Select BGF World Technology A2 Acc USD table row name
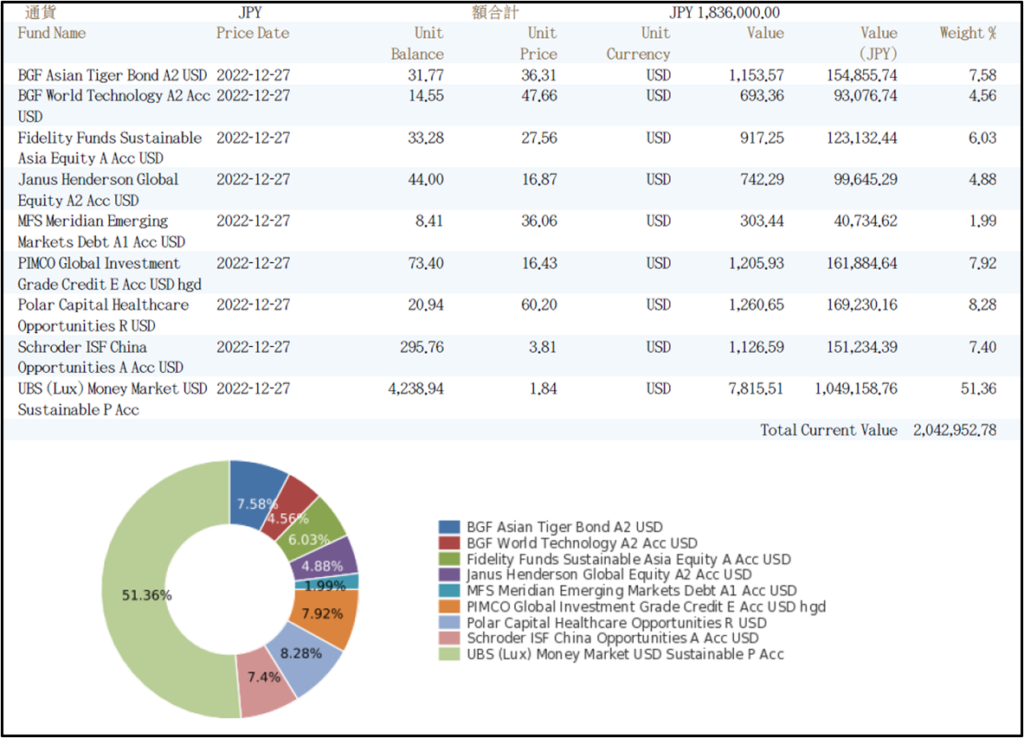The image size is (1024, 738). 114,106
